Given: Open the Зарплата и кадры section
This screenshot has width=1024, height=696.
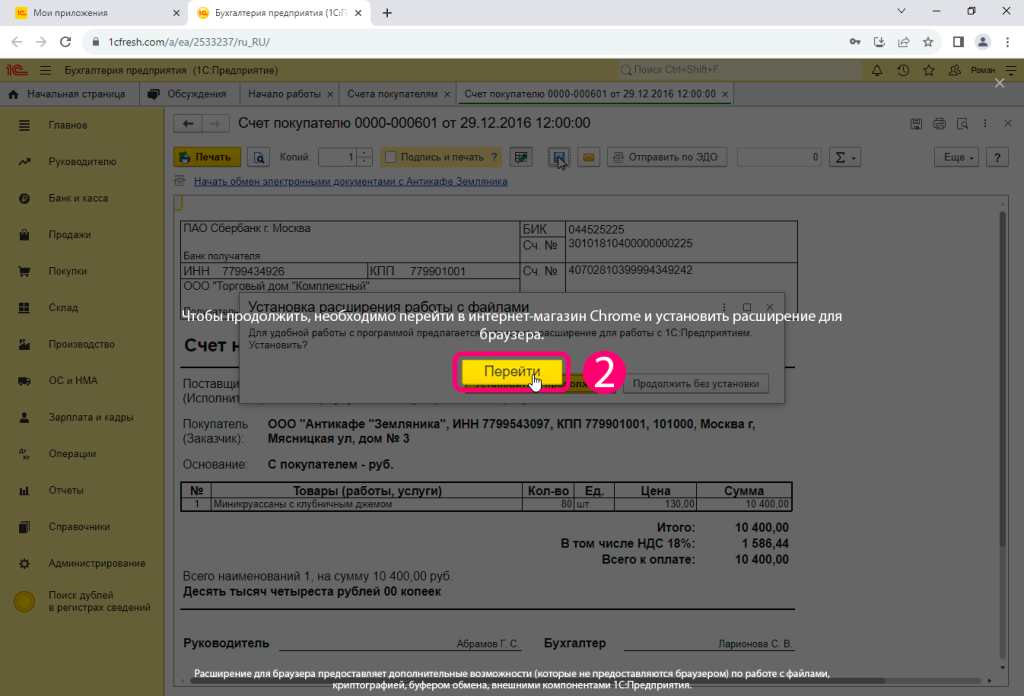Looking at the screenshot, I should click(91, 418).
